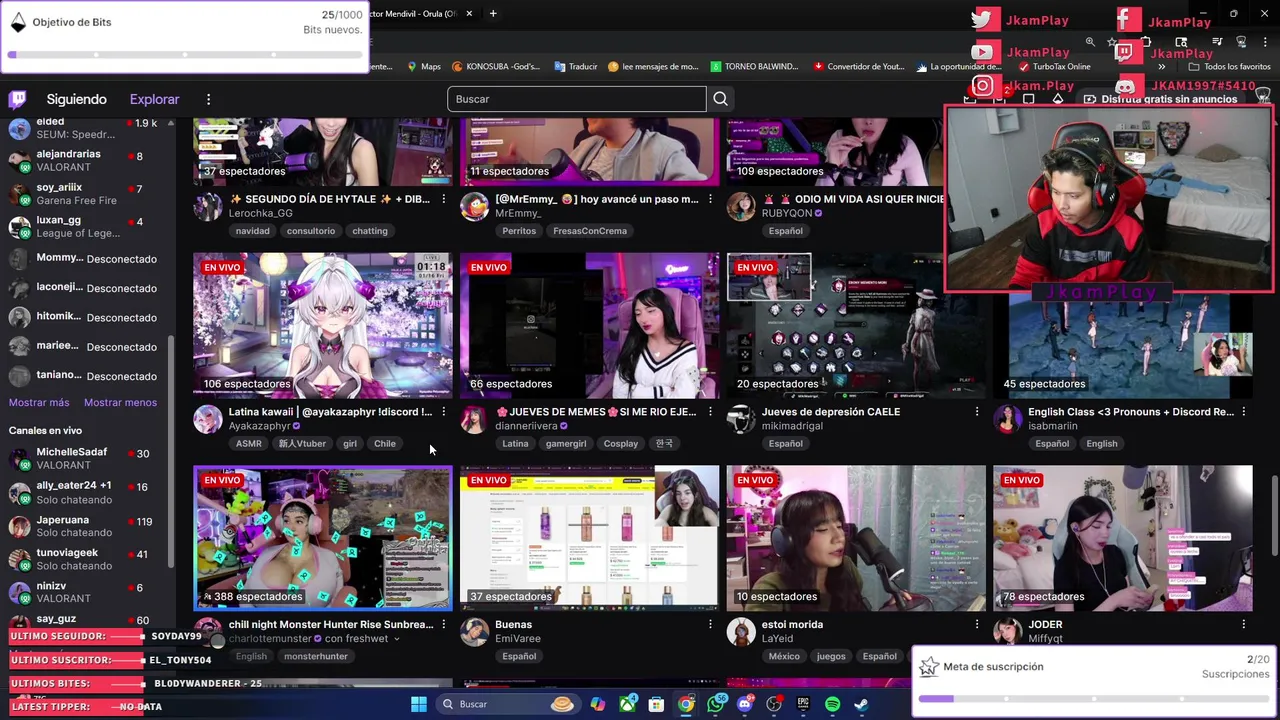Open Maps bookmark

point(424,67)
